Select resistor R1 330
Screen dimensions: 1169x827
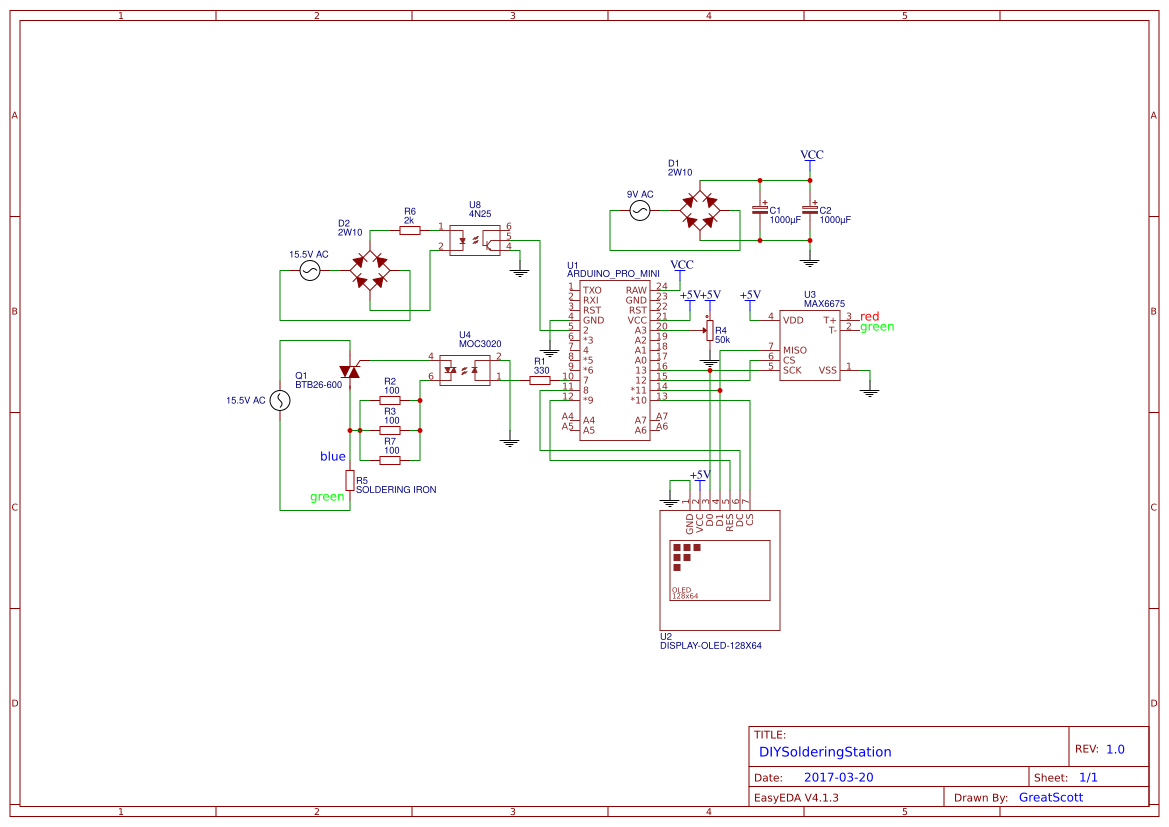[x=538, y=378]
